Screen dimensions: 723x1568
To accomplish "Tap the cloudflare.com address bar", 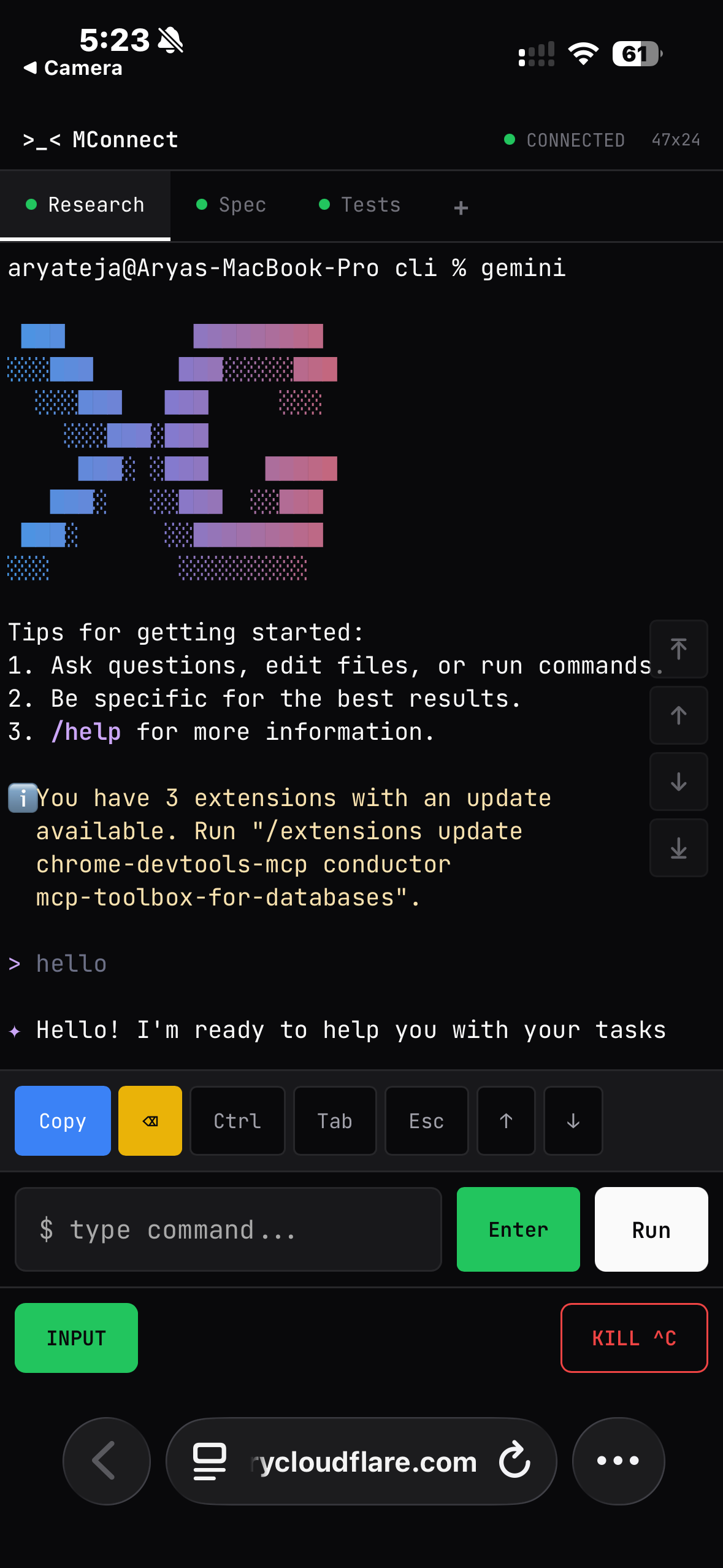I will tap(363, 1462).
